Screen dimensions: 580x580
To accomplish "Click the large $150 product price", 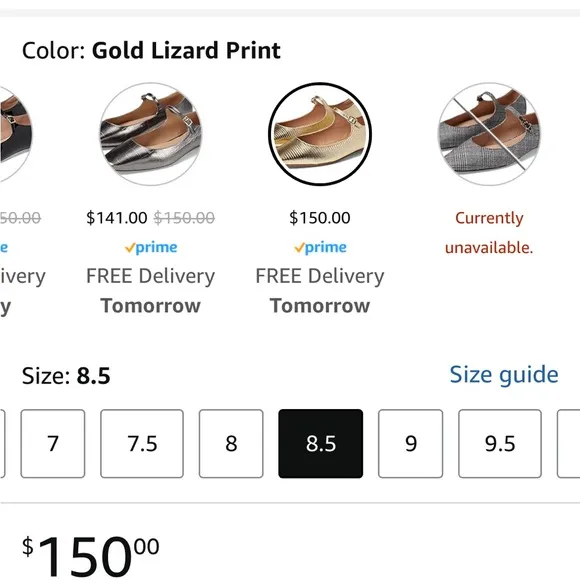I will click(91, 556).
